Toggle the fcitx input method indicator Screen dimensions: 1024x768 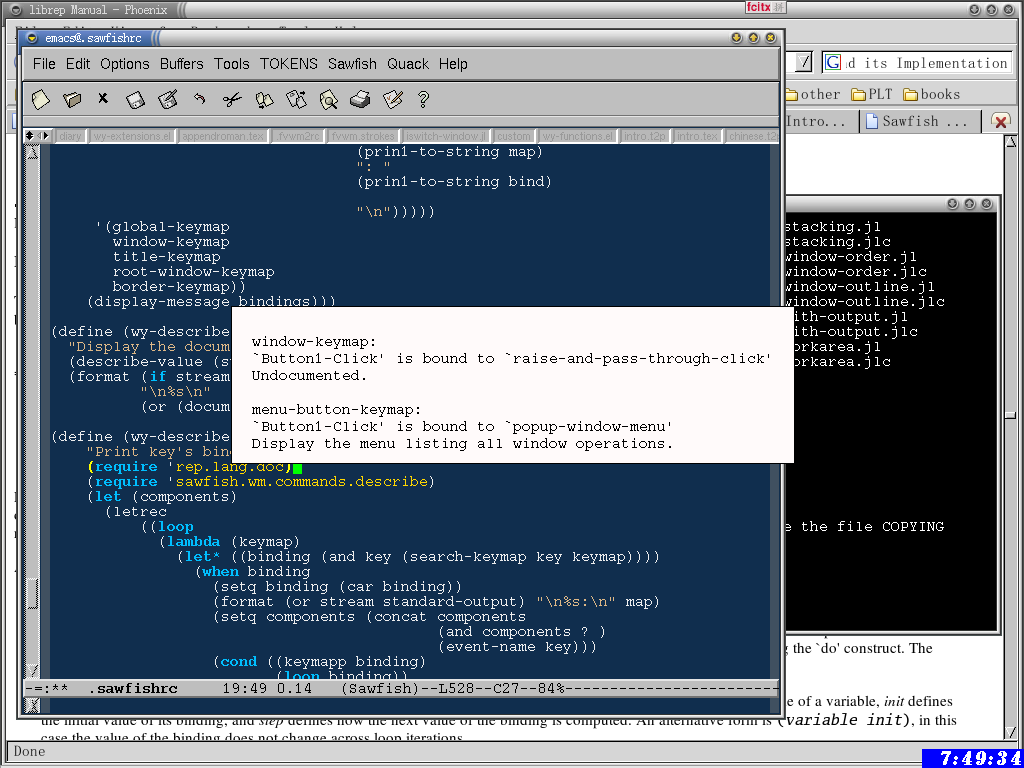pos(766,8)
